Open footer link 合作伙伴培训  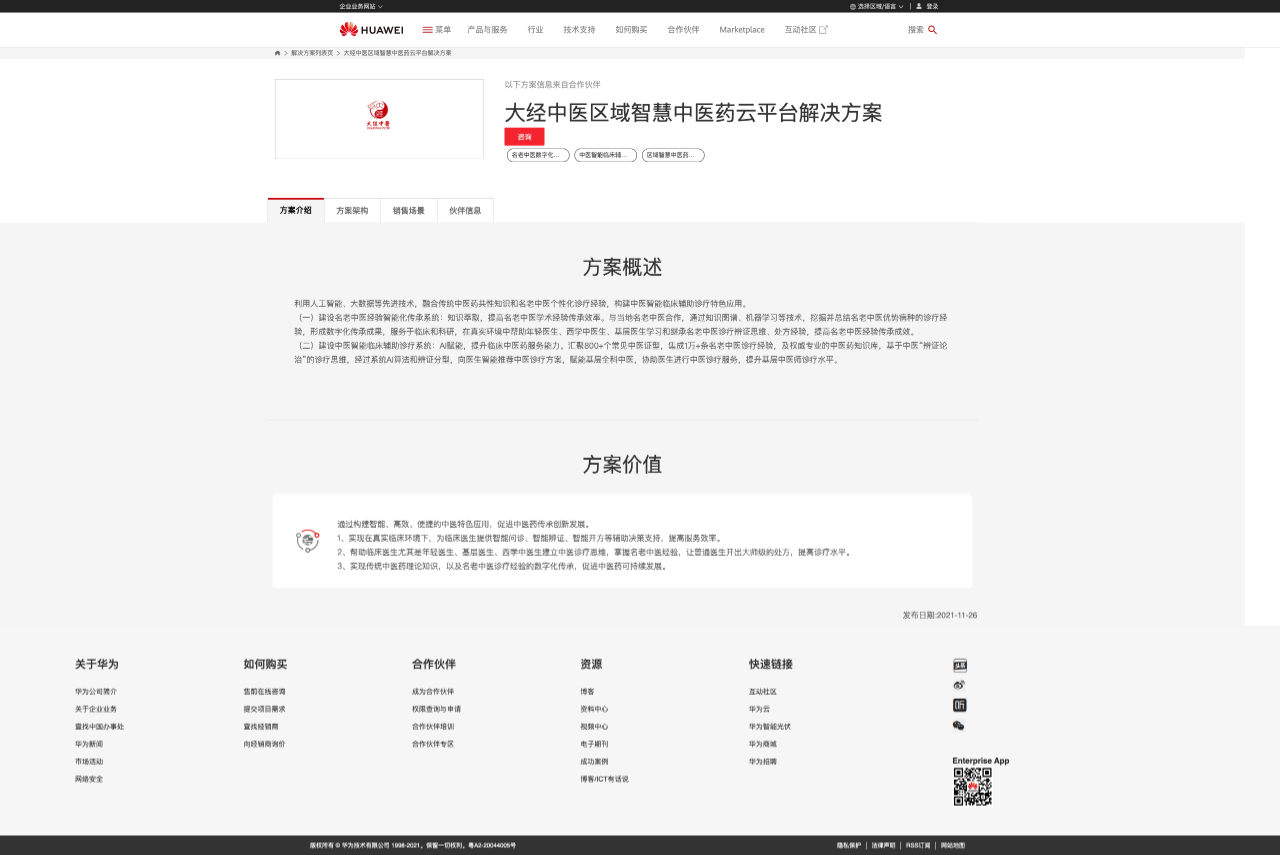click(433, 727)
